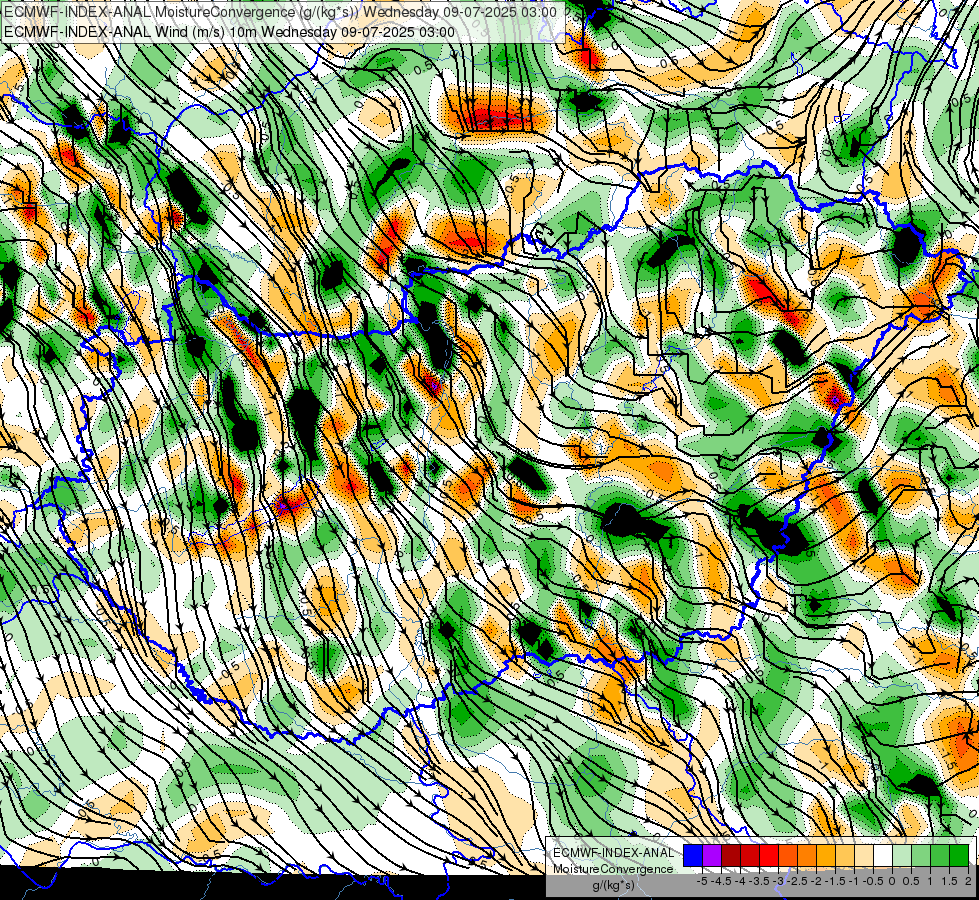Click the MoistureConvergence title line at the top
Screen dimensions: 979x900
[x=280, y=12]
